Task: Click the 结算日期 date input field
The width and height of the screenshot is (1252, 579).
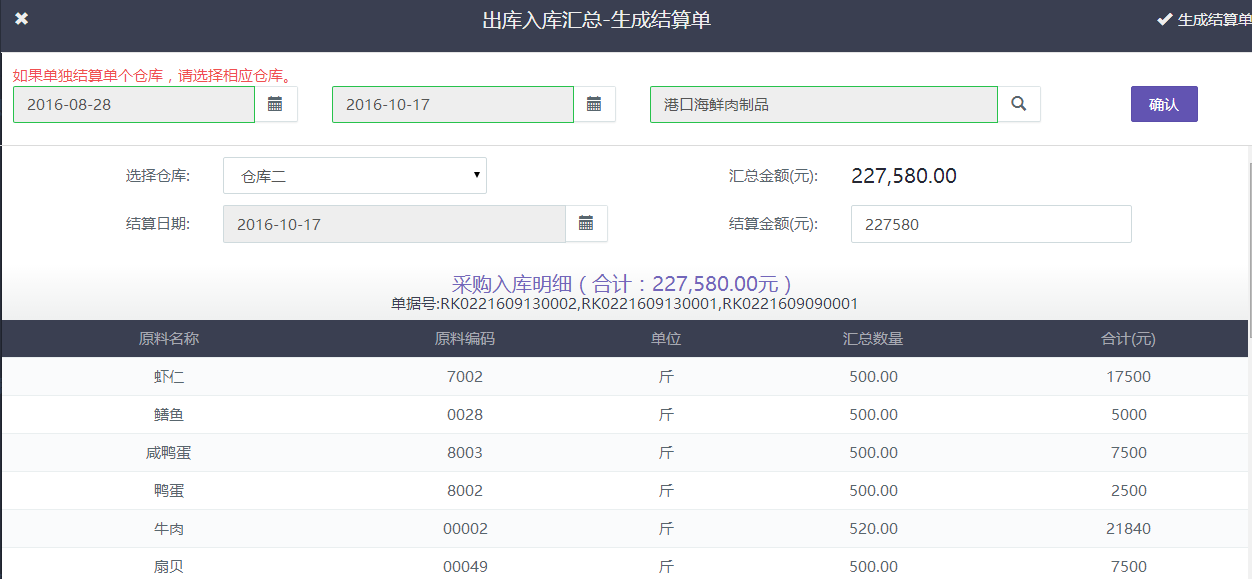Action: [394, 224]
